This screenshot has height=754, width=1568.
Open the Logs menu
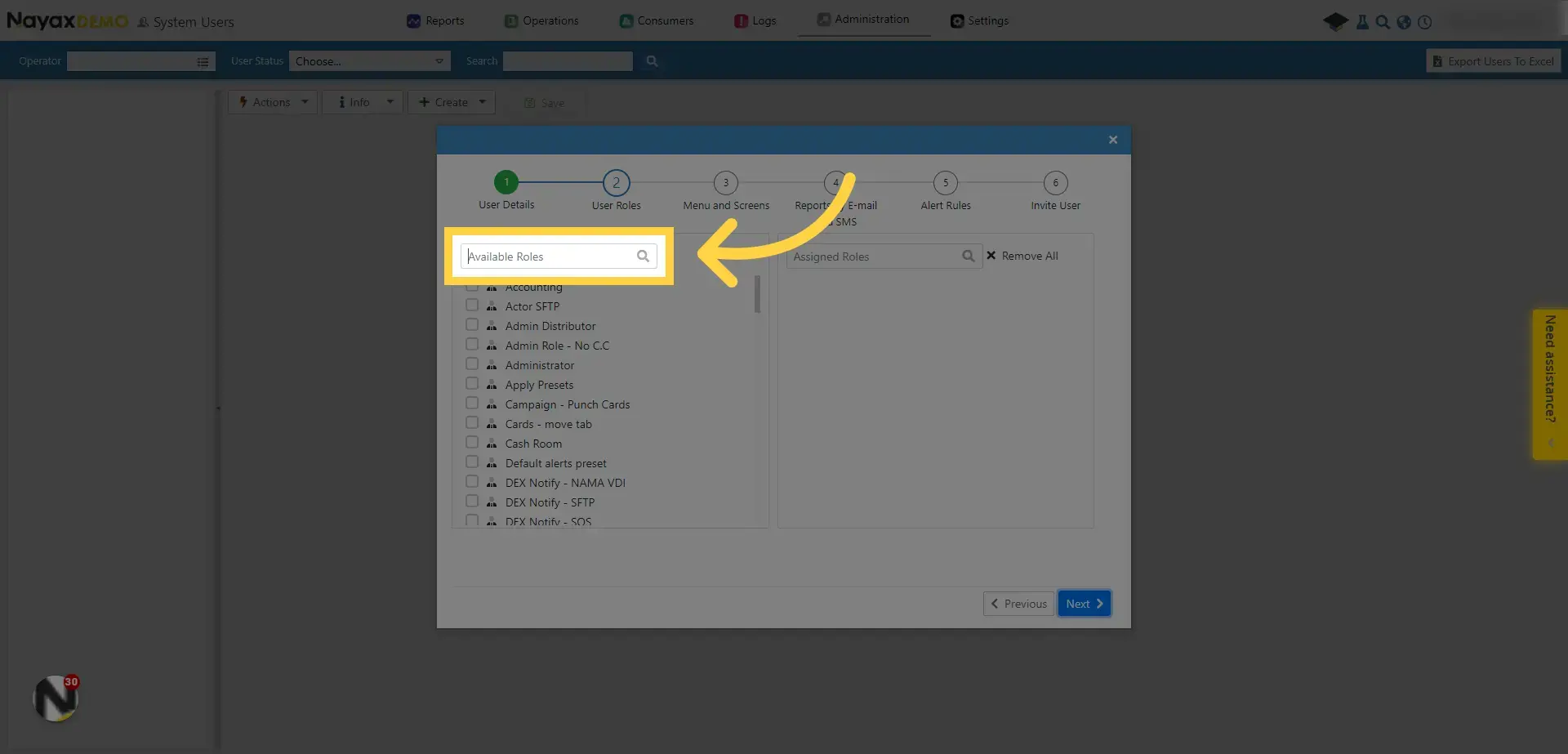pos(755,21)
